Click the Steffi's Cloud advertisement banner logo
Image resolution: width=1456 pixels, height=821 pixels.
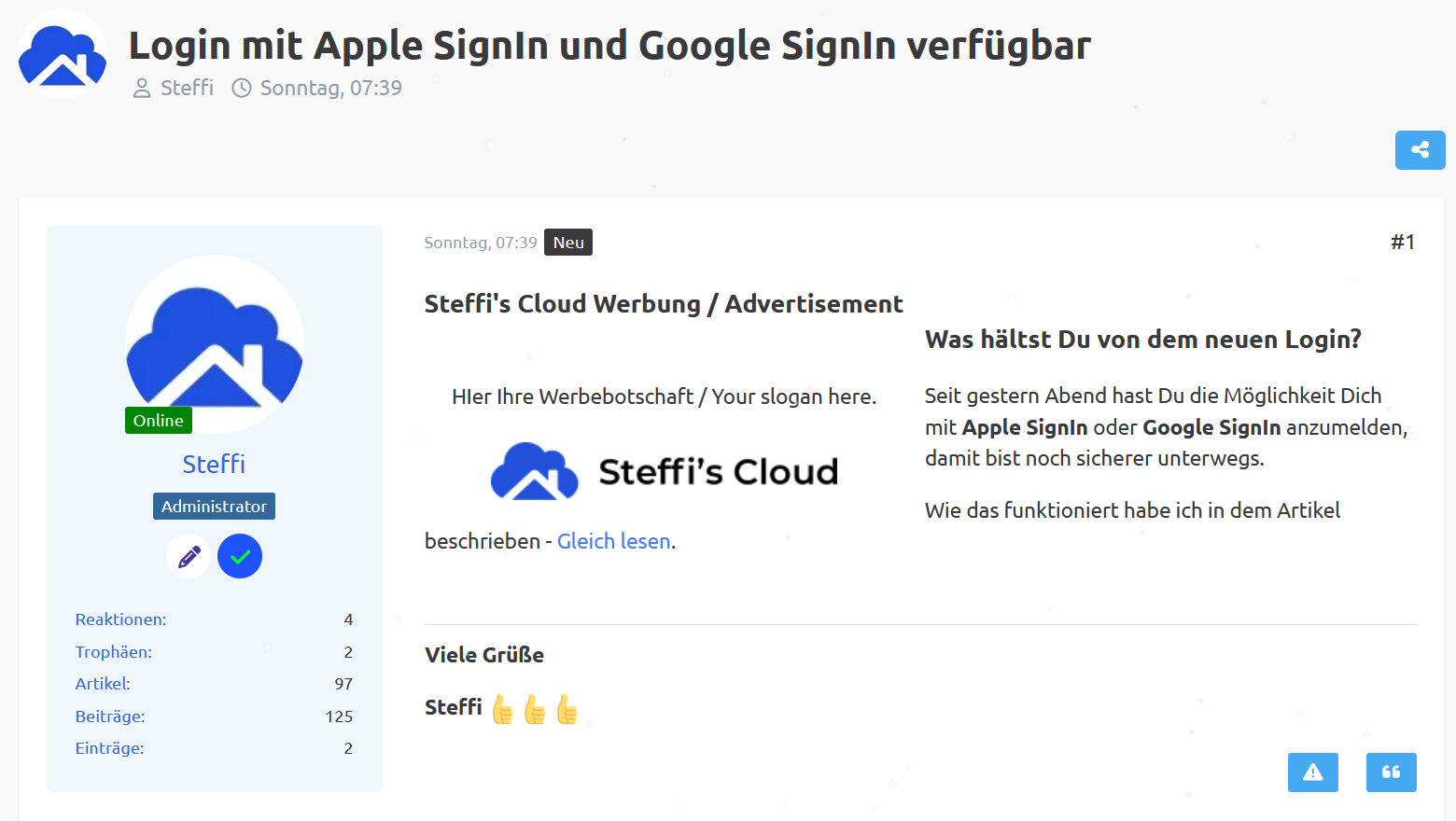click(664, 471)
